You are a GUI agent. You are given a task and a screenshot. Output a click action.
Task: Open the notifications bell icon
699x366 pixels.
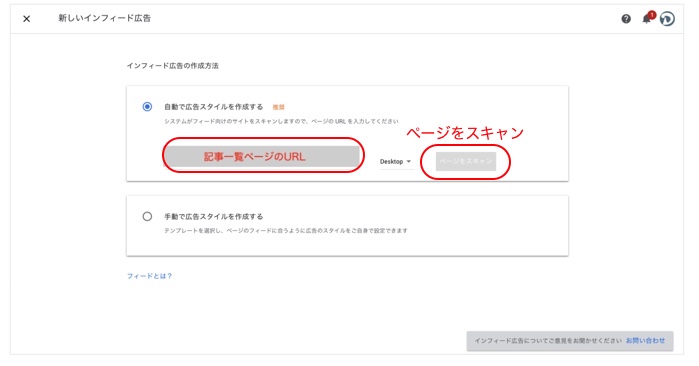[x=646, y=19]
